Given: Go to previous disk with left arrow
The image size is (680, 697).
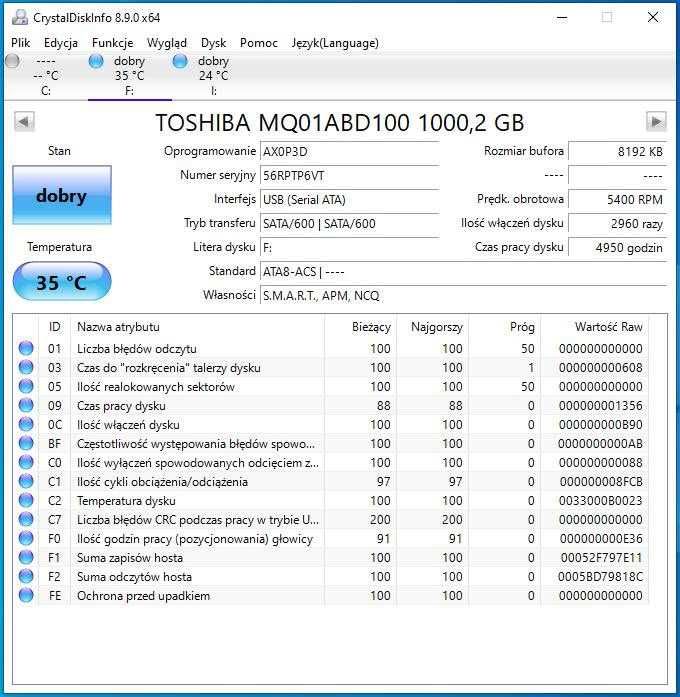Looking at the screenshot, I should (x=24, y=121).
